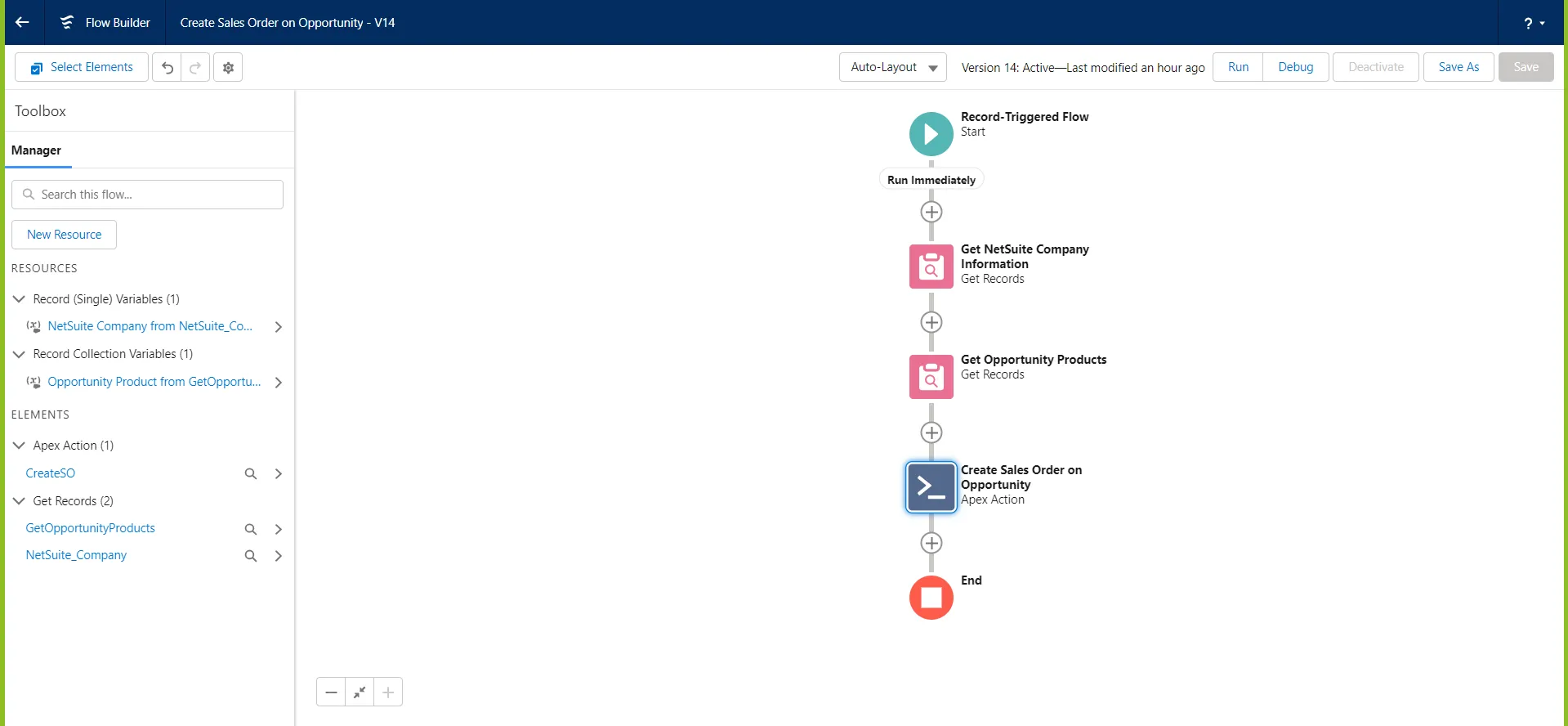Add element after Run Immediately
The height and width of the screenshot is (726, 1568).
click(x=931, y=212)
